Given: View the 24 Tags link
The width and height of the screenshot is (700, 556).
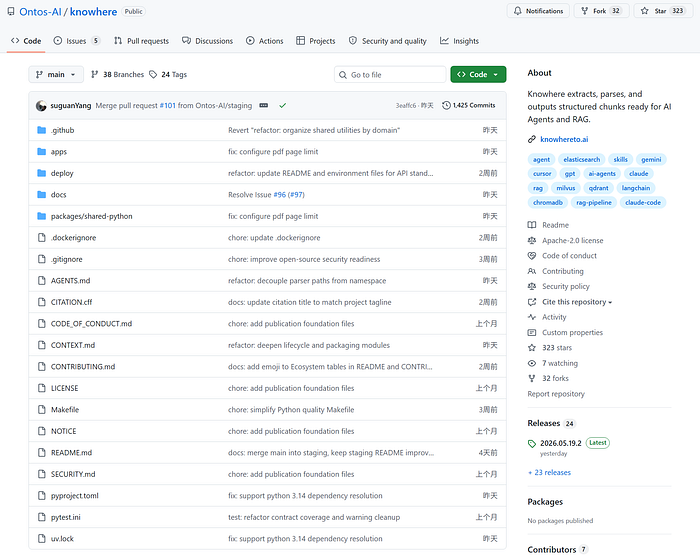Looking at the screenshot, I should 168,75.
